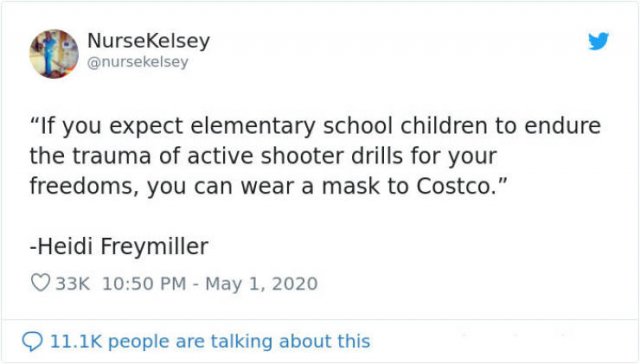Click the Twitter bird logo
Image resolution: width=640 pixels, height=364 pixels.
(x=598, y=41)
